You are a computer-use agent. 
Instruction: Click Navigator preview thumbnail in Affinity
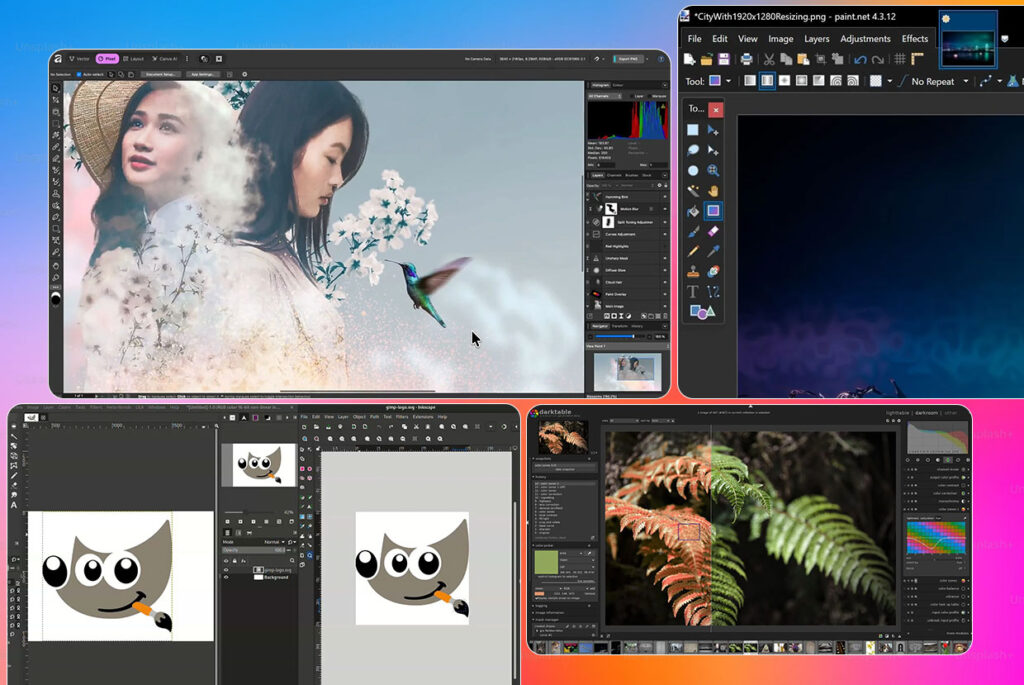pyautogui.click(x=628, y=372)
